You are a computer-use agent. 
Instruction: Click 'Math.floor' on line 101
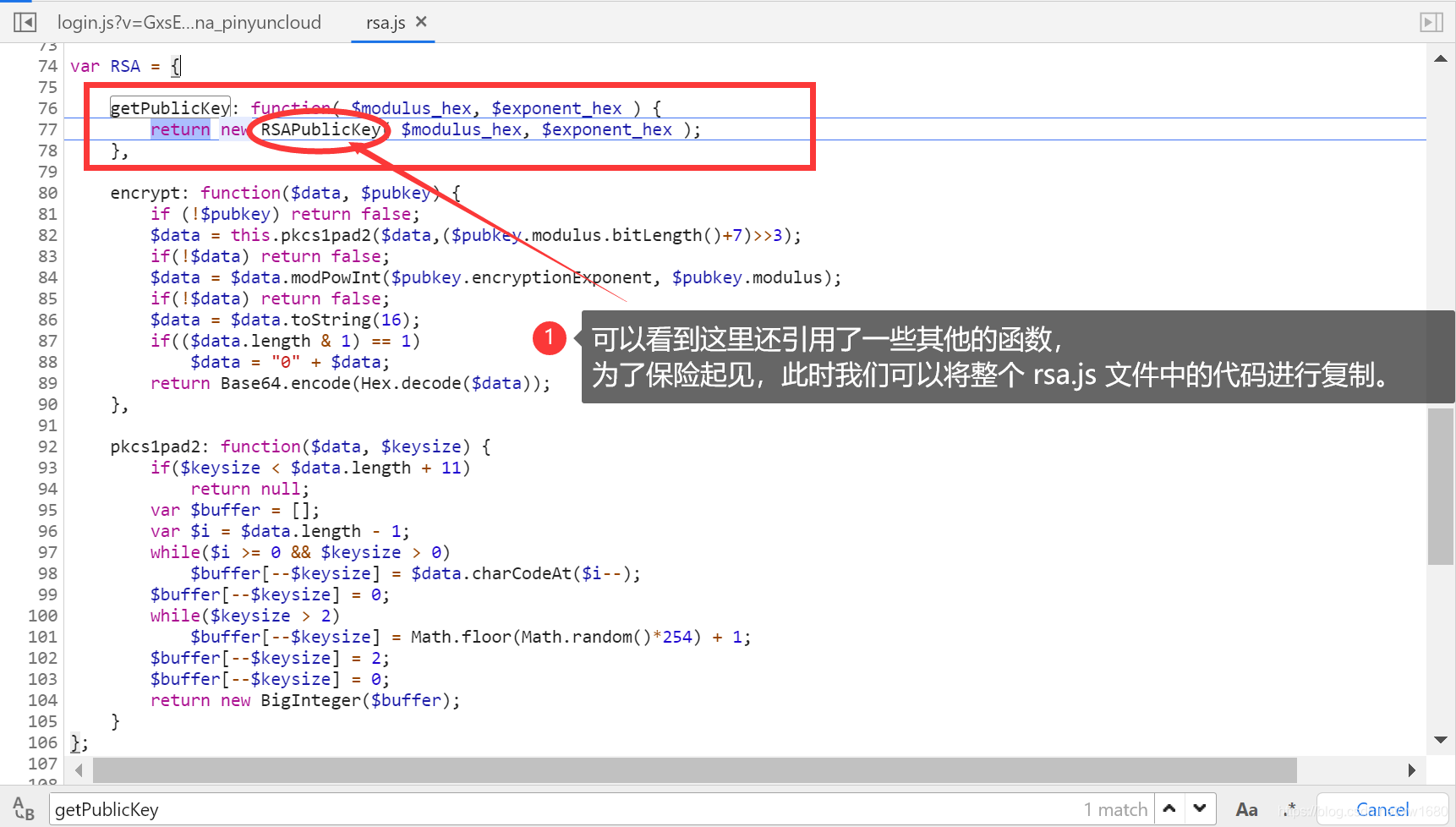pos(461,637)
